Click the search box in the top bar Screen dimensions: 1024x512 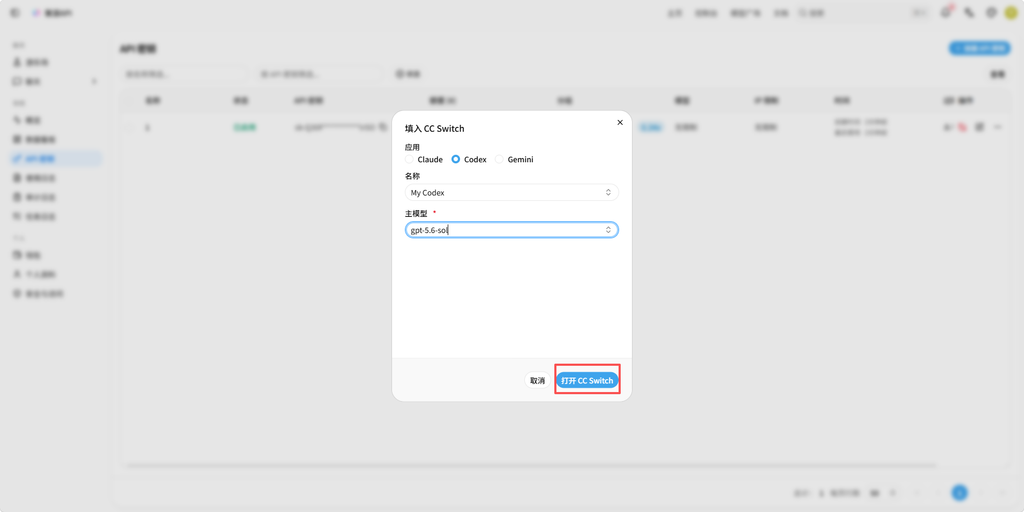pos(863,13)
